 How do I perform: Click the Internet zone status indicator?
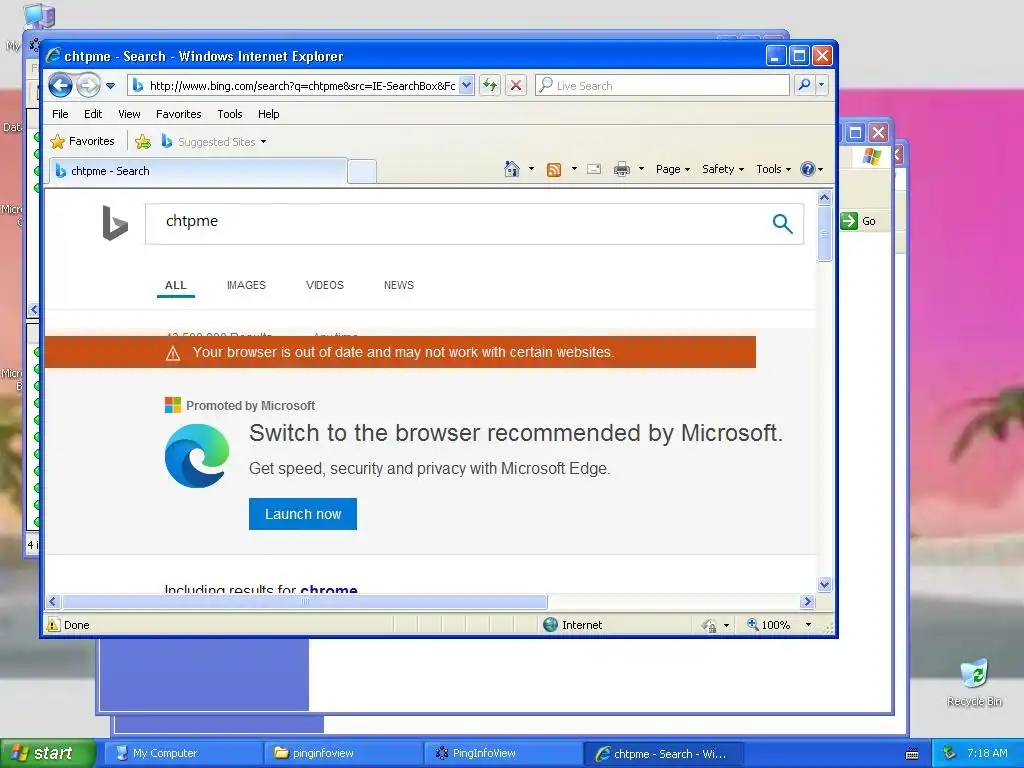coord(573,625)
